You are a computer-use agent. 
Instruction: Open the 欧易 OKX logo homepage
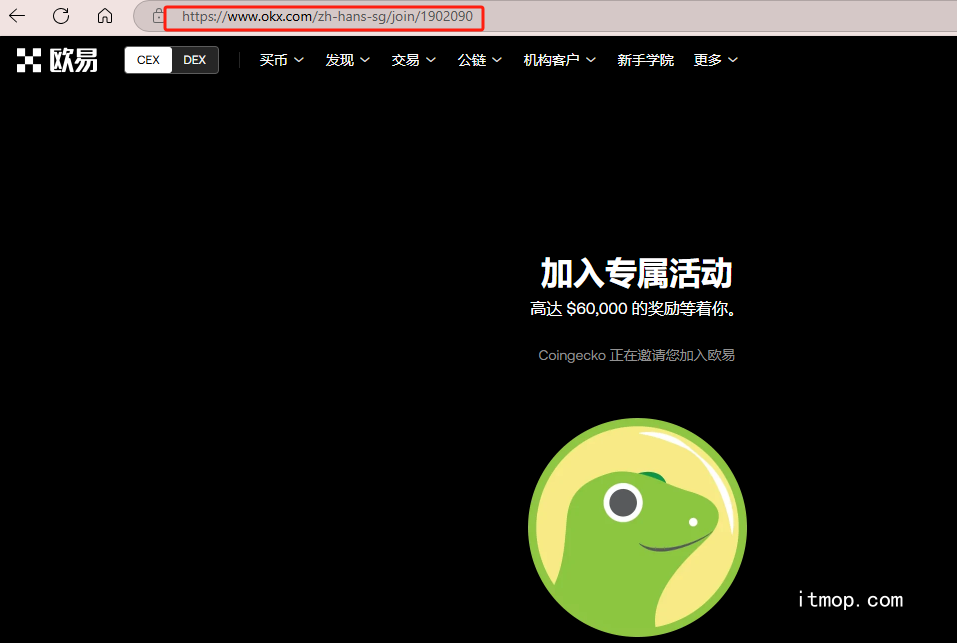pos(57,60)
